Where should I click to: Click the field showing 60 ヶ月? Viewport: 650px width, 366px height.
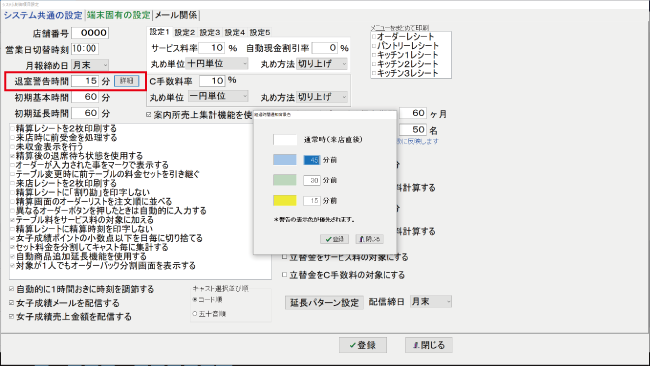[x=412, y=113]
